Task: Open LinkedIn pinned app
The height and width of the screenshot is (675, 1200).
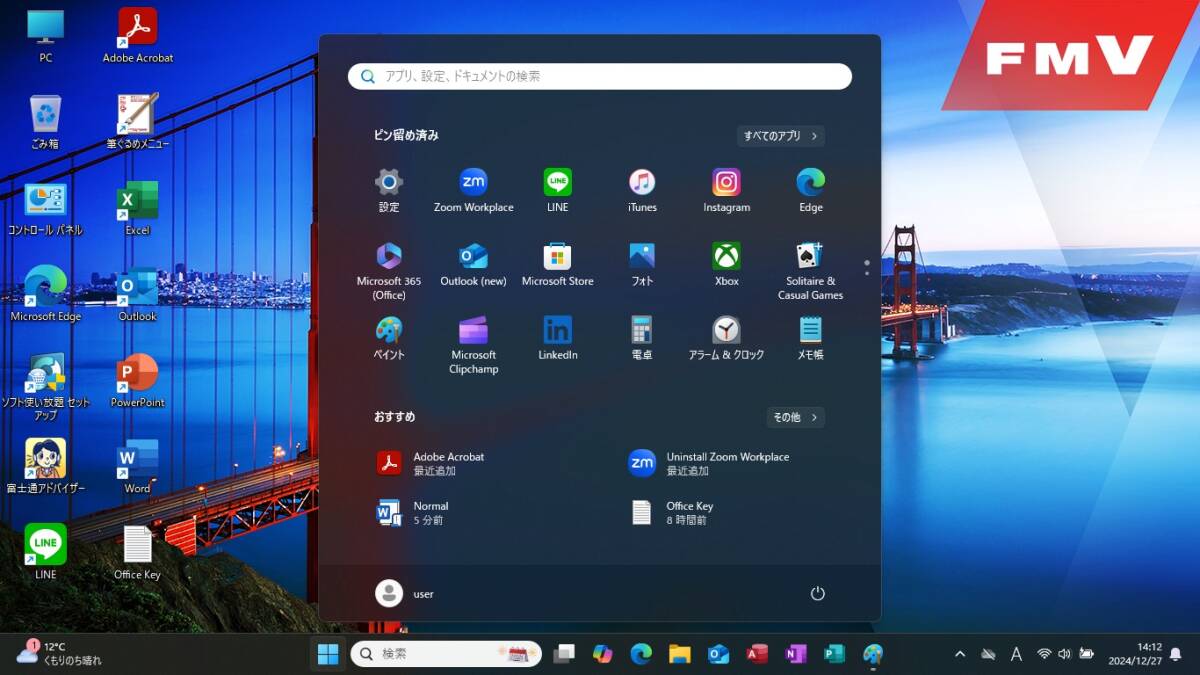Action: click(x=558, y=338)
